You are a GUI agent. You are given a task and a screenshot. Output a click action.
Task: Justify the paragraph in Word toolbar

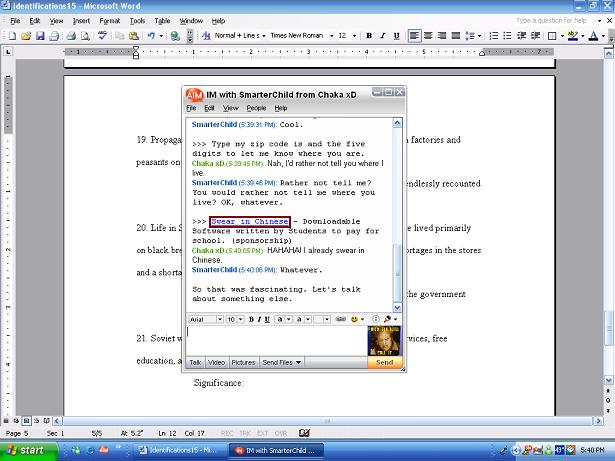[455, 36]
